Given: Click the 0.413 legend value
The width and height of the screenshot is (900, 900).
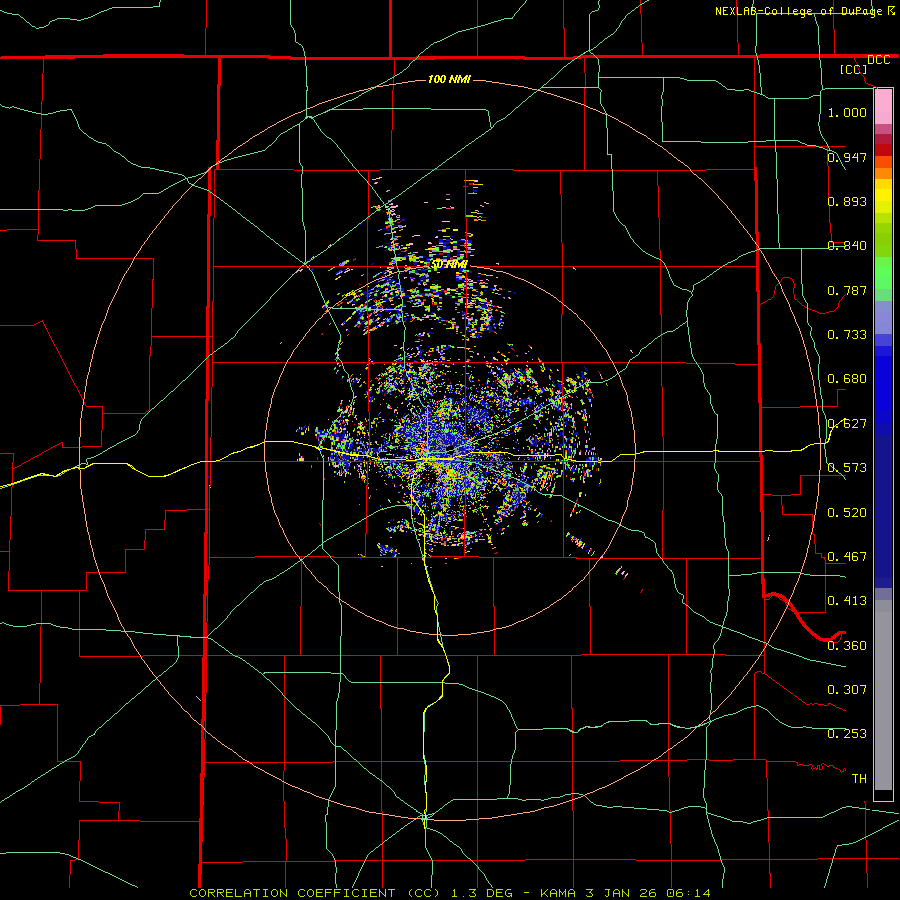Looking at the screenshot, I should (x=847, y=601).
